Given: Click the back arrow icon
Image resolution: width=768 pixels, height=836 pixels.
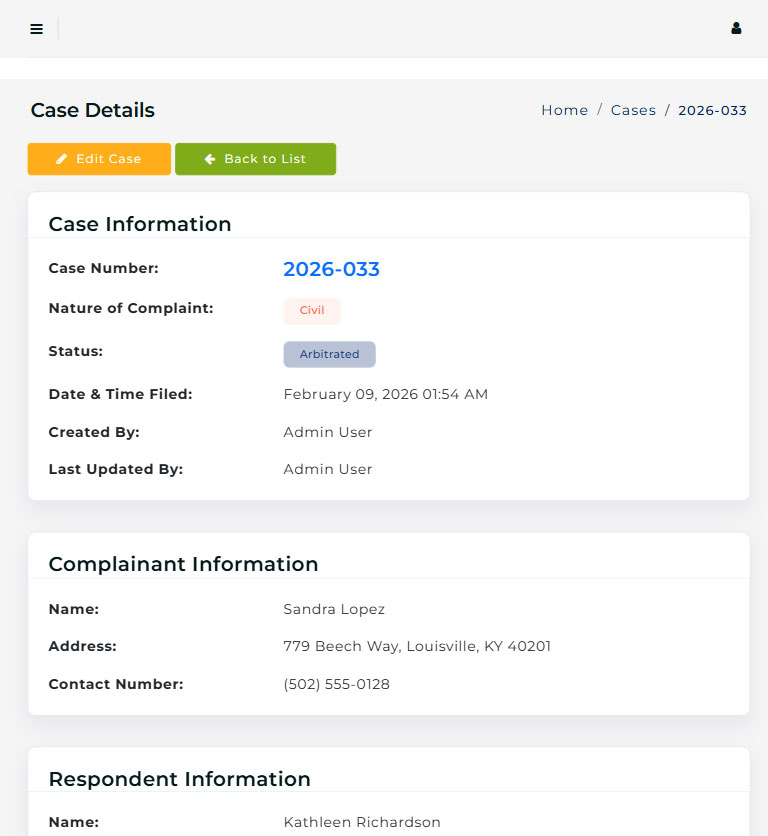Looking at the screenshot, I should (210, 159).
